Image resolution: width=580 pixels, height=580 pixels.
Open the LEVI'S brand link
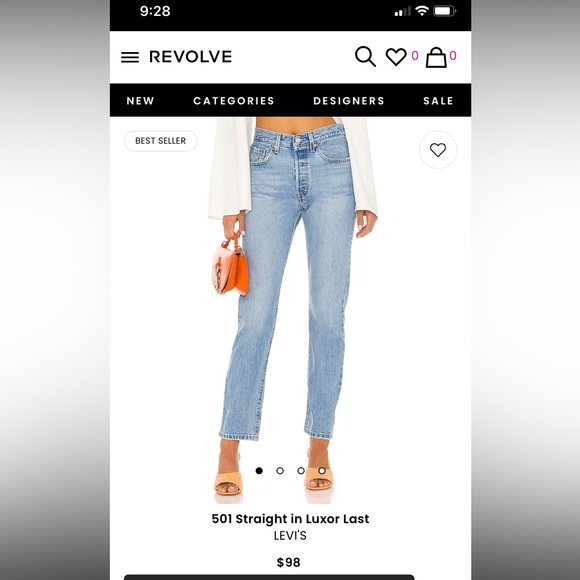(x=290, y=536)
